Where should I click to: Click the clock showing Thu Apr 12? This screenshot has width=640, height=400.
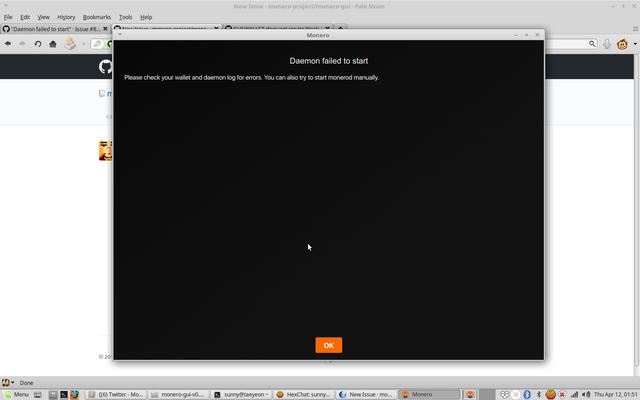pyautogui.click(x=616, y=394)
